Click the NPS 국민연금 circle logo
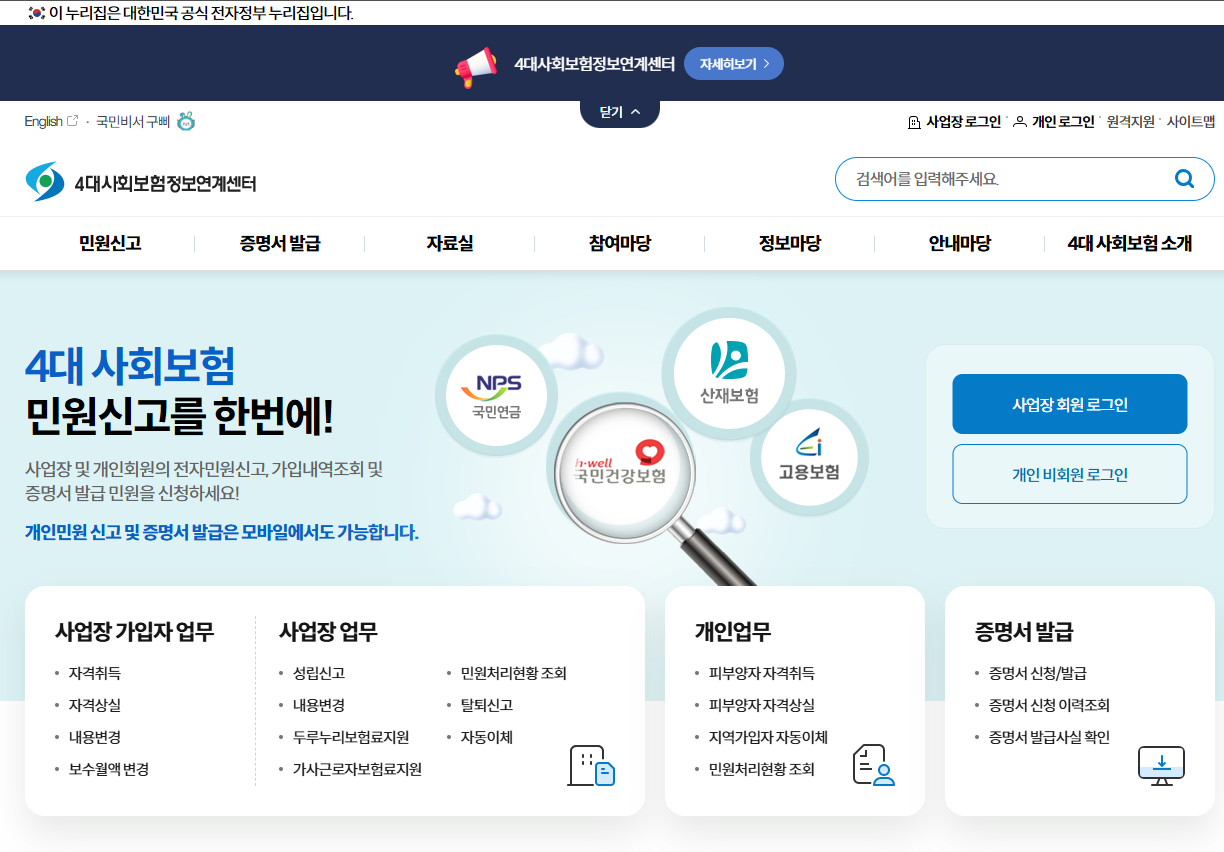Image resolution: width=1224 pixels, height=852 pixels. pyautogui.click(x=497, y=397)
